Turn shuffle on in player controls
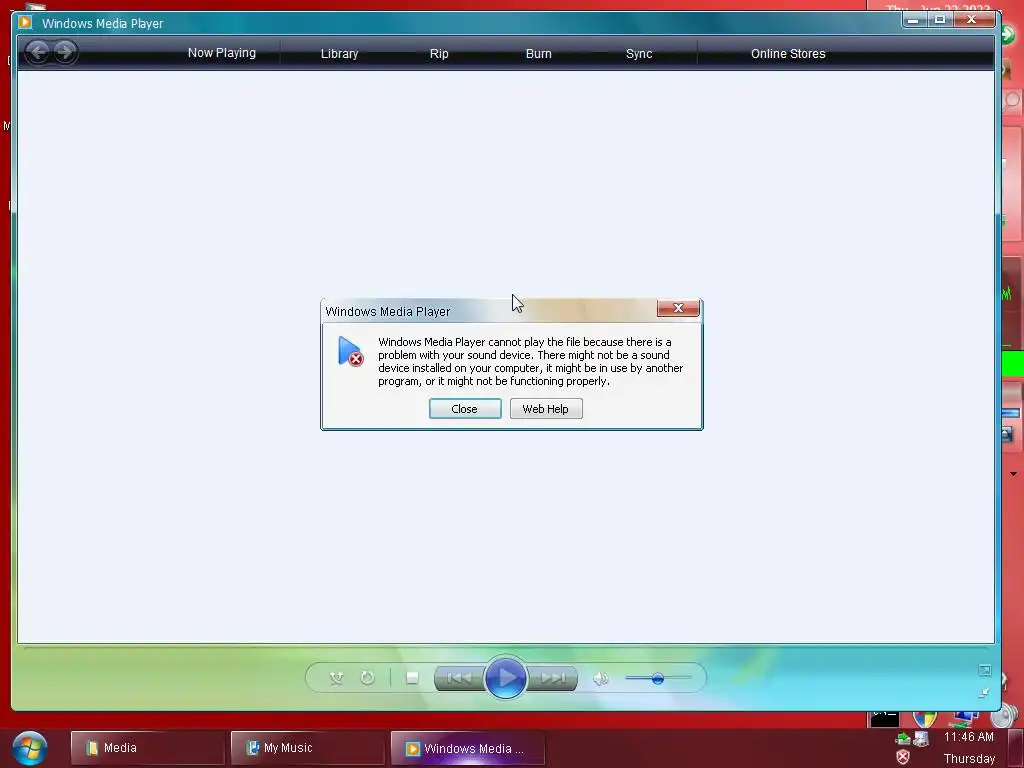Viewport: 1024px width, 768px height. point(336,678)
